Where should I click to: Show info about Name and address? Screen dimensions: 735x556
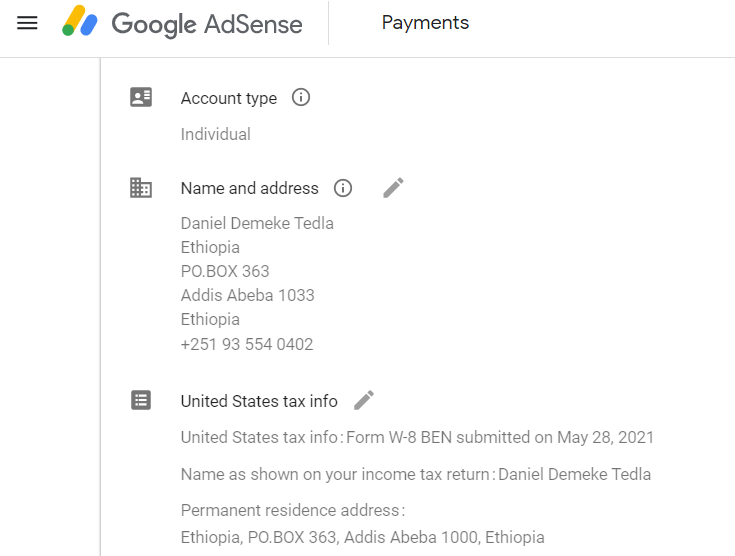(x=343, y=188)
